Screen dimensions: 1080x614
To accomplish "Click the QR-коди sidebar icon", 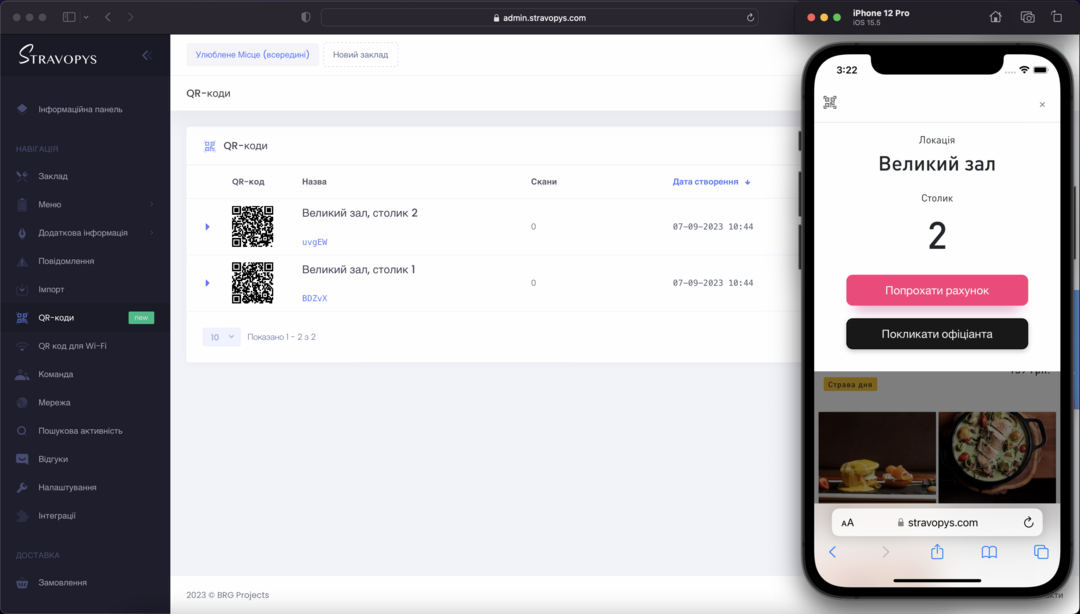I will coord(22,318).
